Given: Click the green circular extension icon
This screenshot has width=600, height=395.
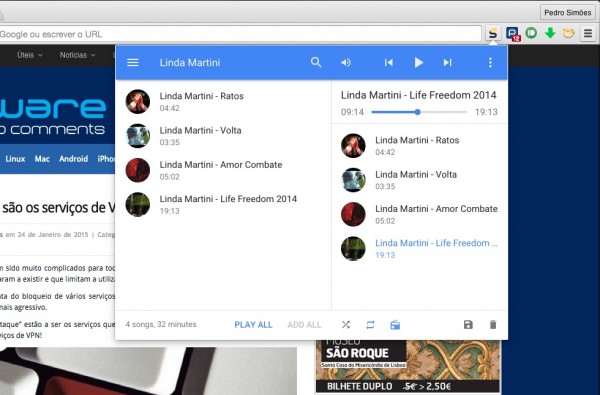Looking at the screenshot, I should 531,33.
